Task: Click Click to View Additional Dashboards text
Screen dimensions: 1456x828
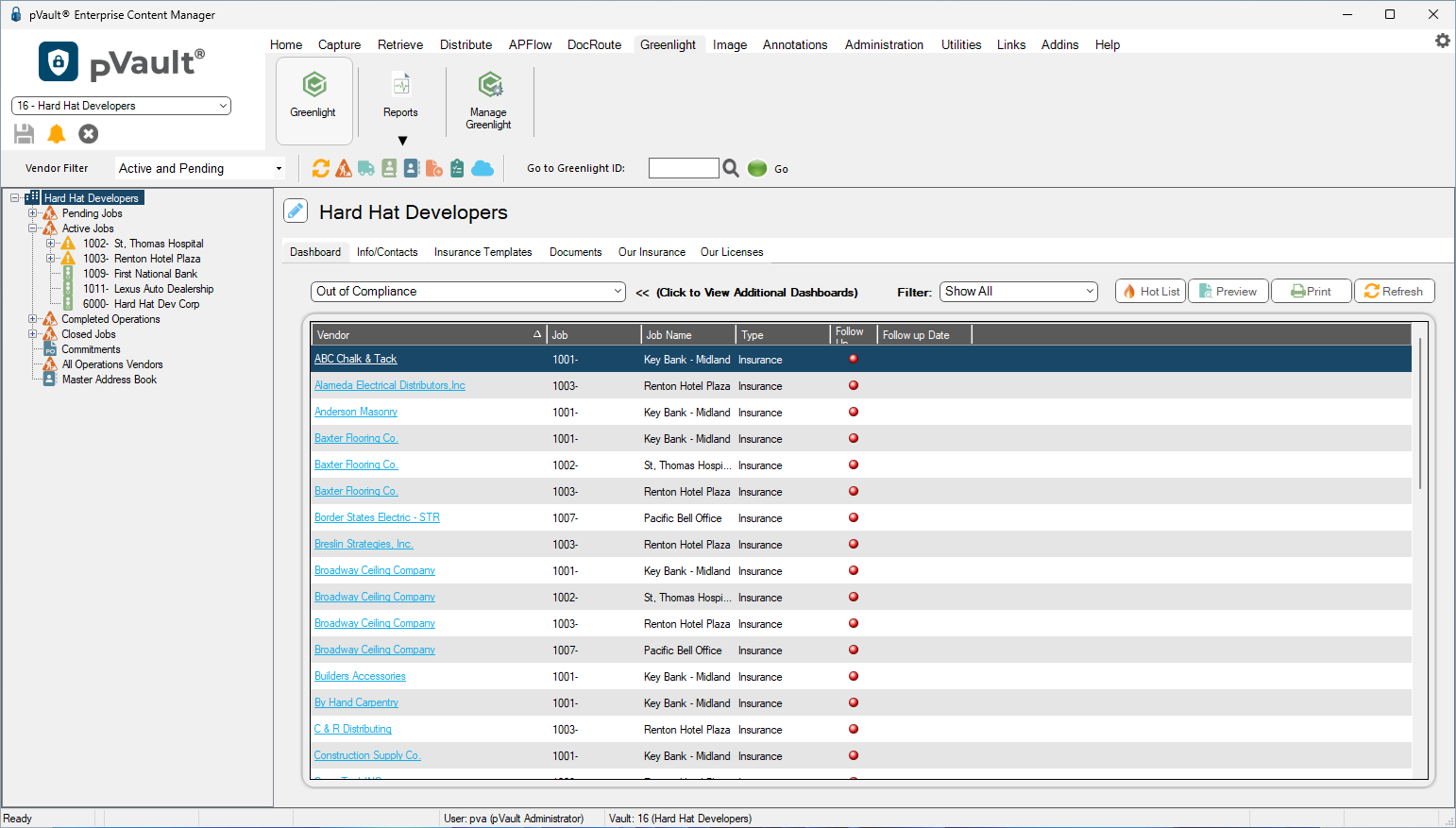Action: [756, 293]
